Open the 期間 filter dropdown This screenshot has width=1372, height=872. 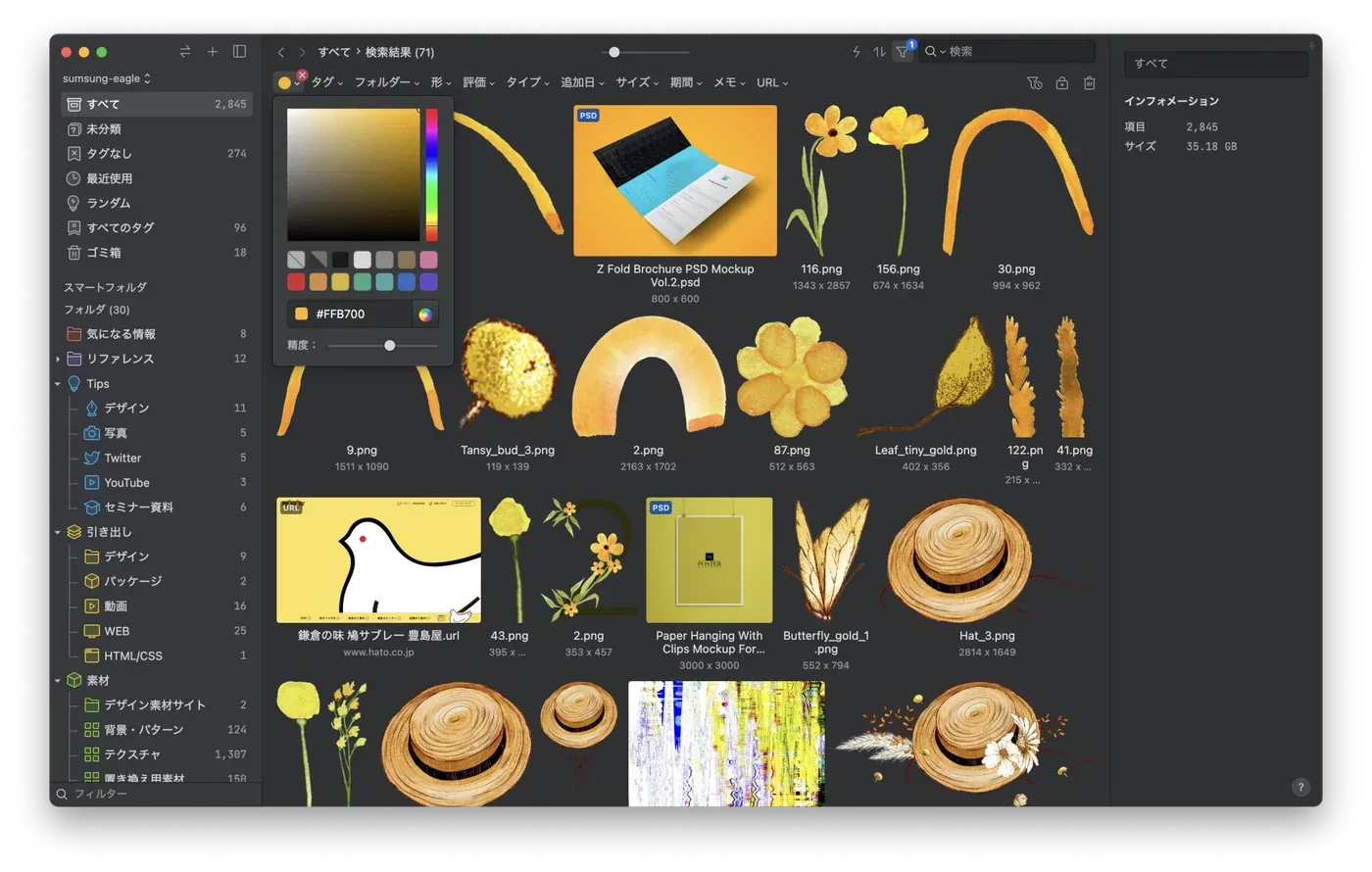coord(686,83)
